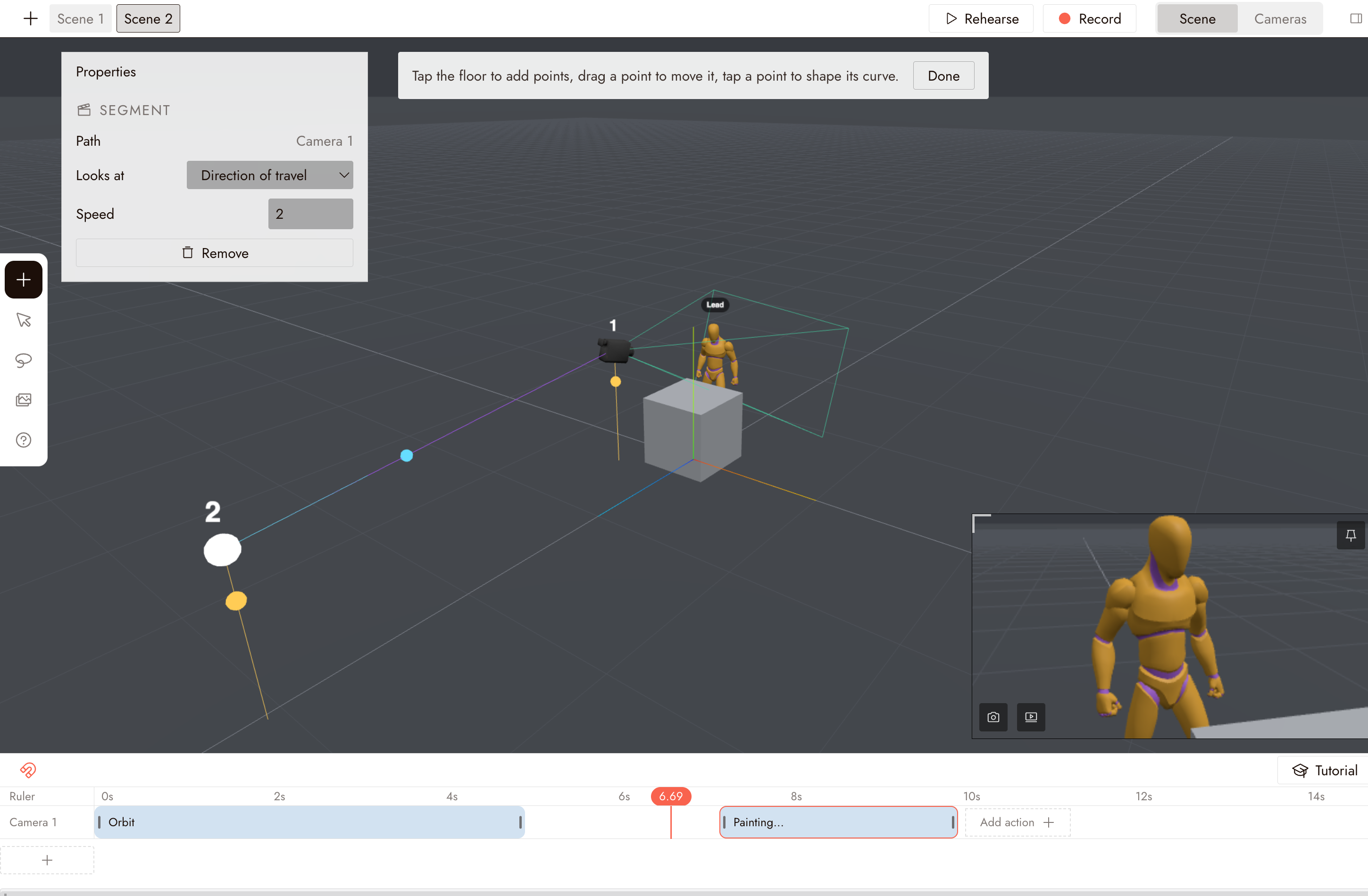The image size is (1368, 896).
Task: Play the camera preview clip icon
Action: click(x=1031, y=717)
